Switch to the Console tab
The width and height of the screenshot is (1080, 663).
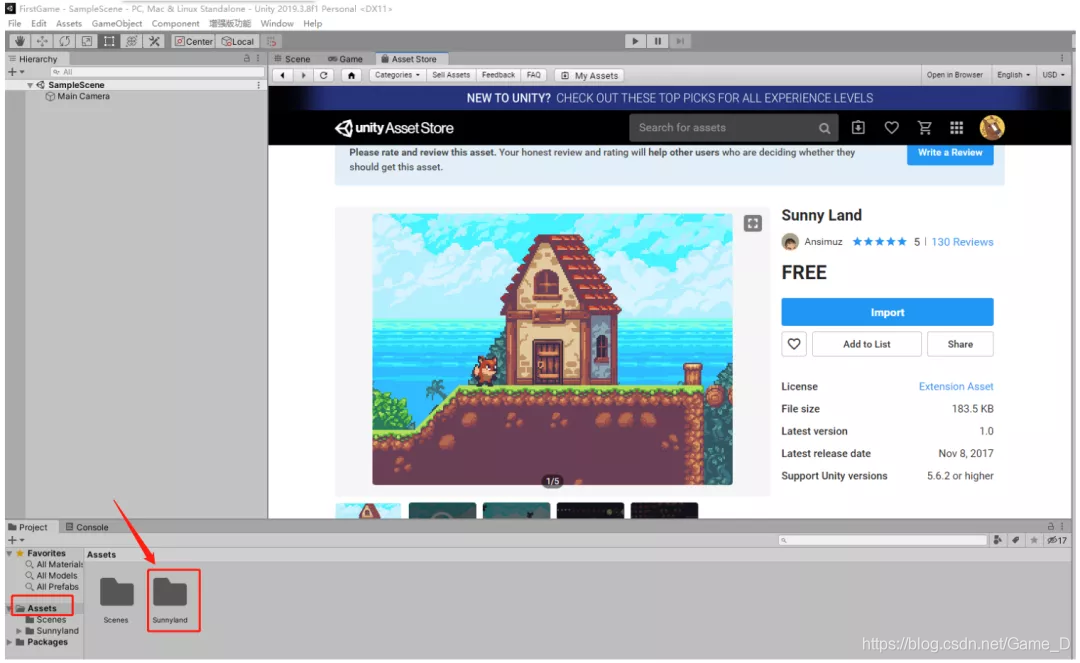(x=87, y=528)
